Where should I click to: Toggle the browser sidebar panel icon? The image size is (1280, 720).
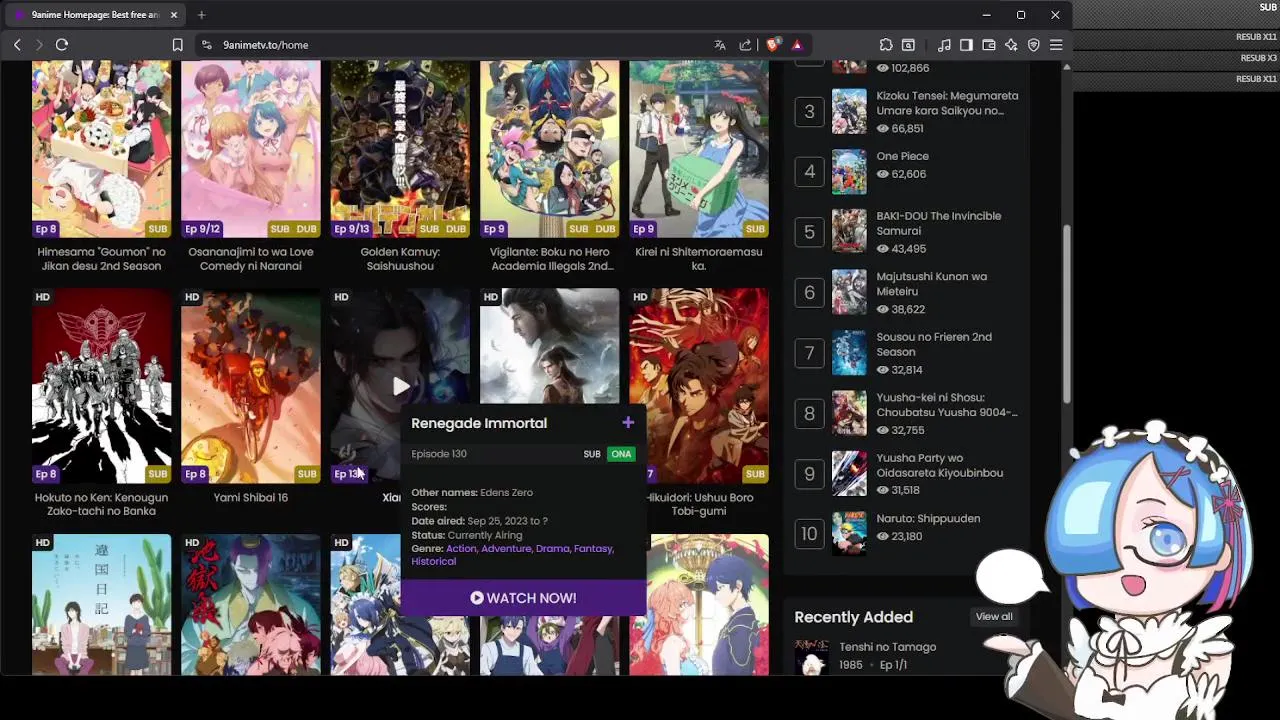click(966, 45)
